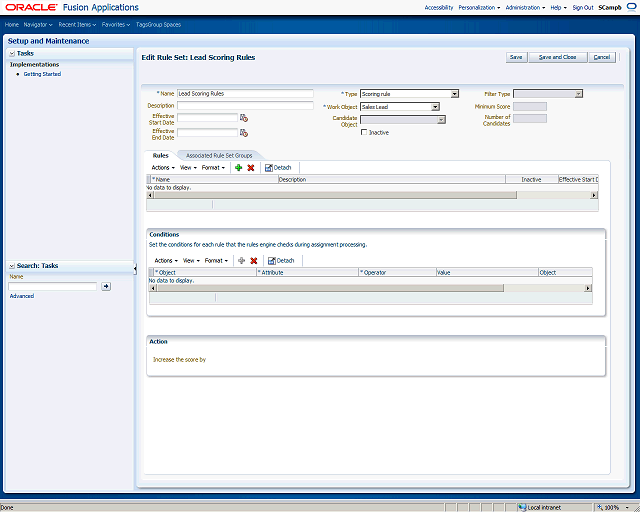Open Rules table Actions menu
The width and height of the screenshot is (640, 512).
click(x=163, y=167)
